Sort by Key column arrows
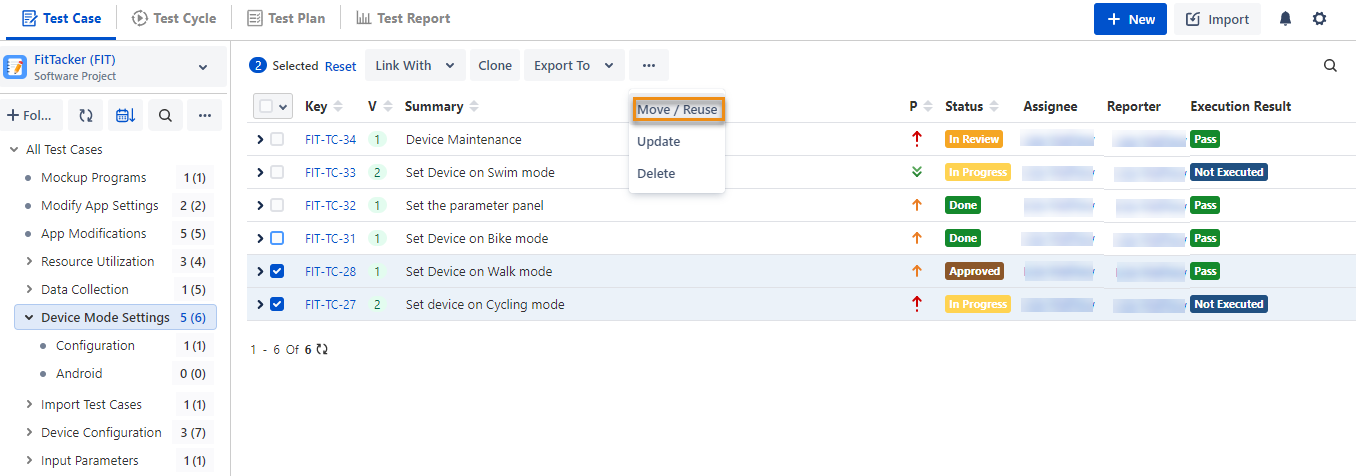This screenshot has width=1356, height=476. pyautogui.click(x=337, y=106)
